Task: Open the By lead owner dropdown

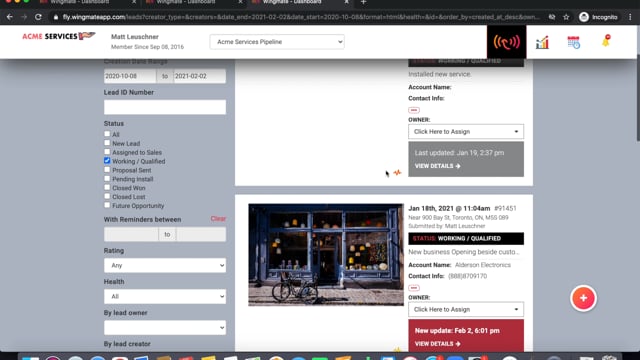Action: coord(165,327)
